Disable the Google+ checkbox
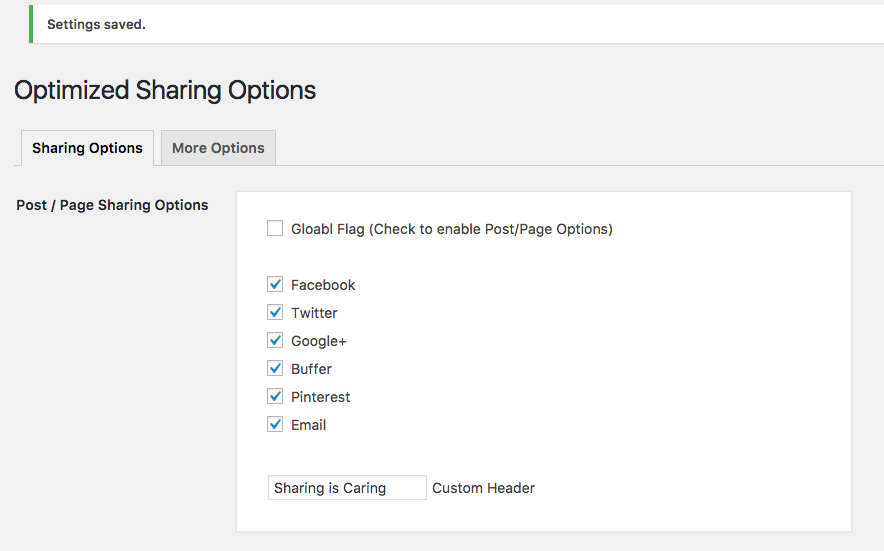This screenshot has height=551, width=884. coord(275,341)
